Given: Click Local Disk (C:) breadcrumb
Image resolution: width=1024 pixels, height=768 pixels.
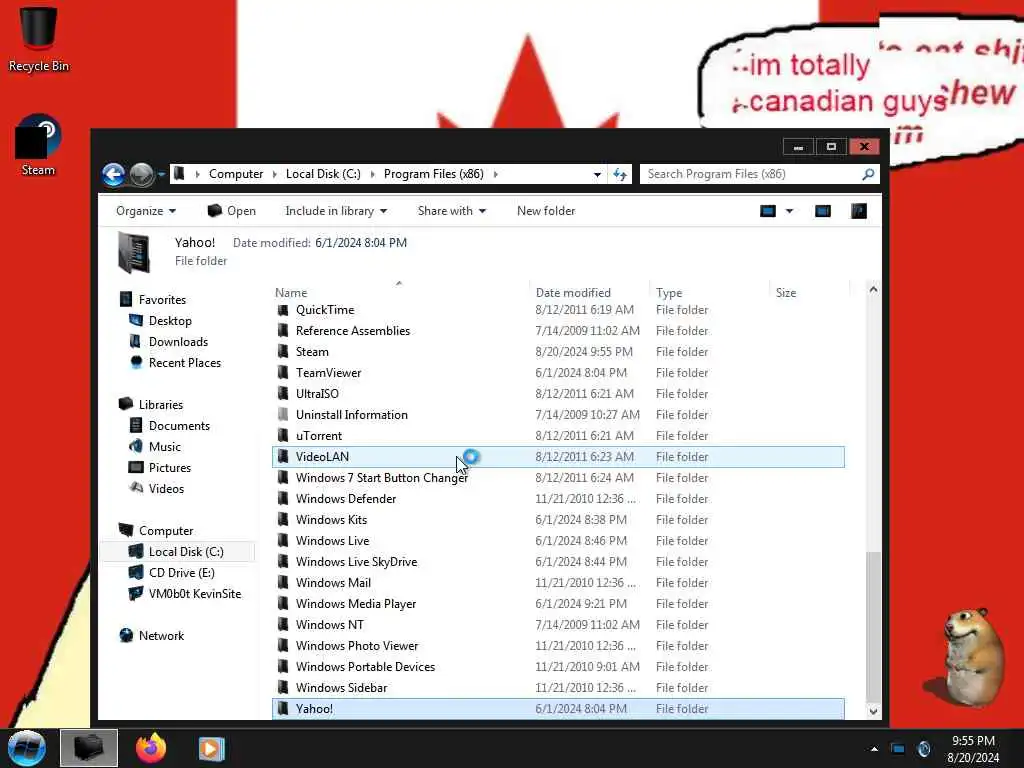Looking at the screenshot, I should [x=323, y=174].
